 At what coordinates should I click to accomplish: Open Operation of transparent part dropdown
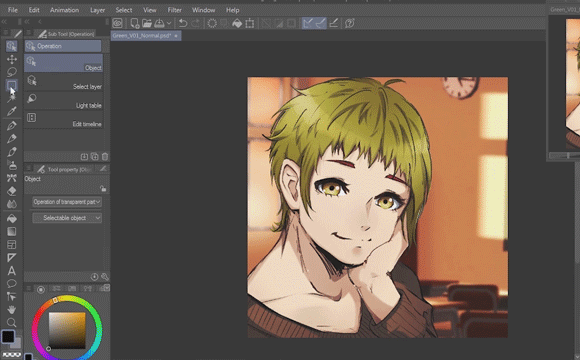point(67,202)
